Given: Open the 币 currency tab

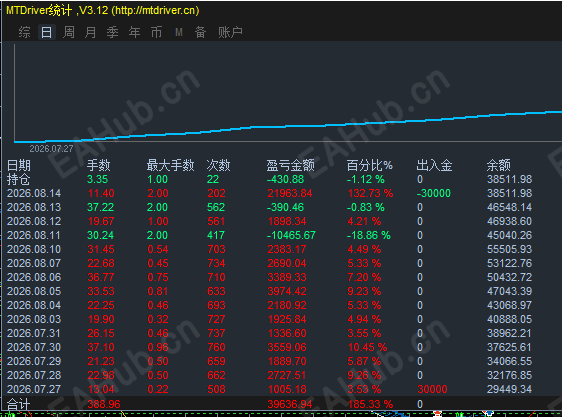Looking at the screenshot, I should click(156, 32).
